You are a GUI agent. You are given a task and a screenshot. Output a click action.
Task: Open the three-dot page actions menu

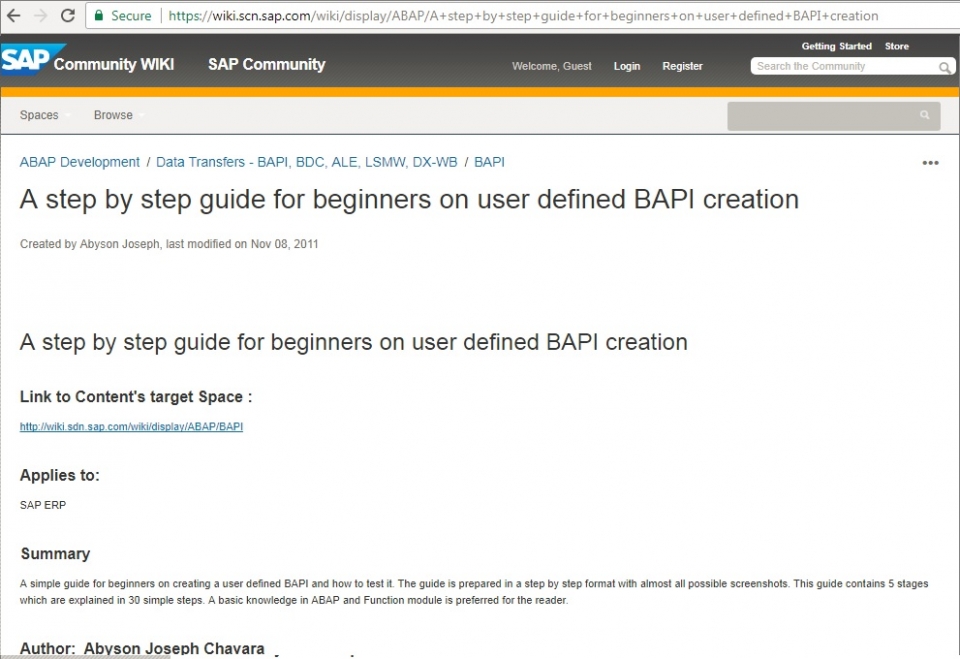click(x=930, y=163)
